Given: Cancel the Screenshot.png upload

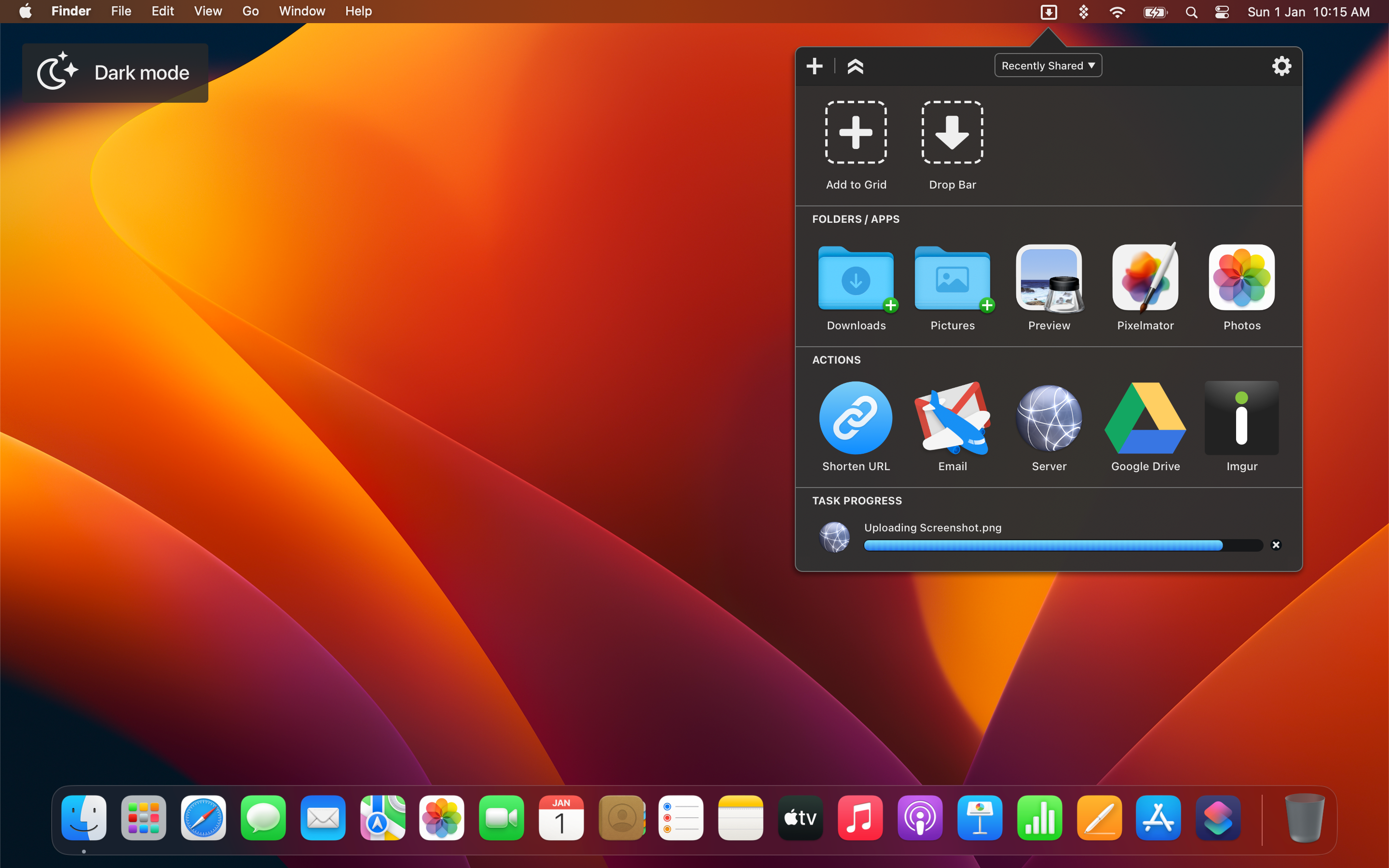Looking at the screenshot, I should (x=1277, y=545).
